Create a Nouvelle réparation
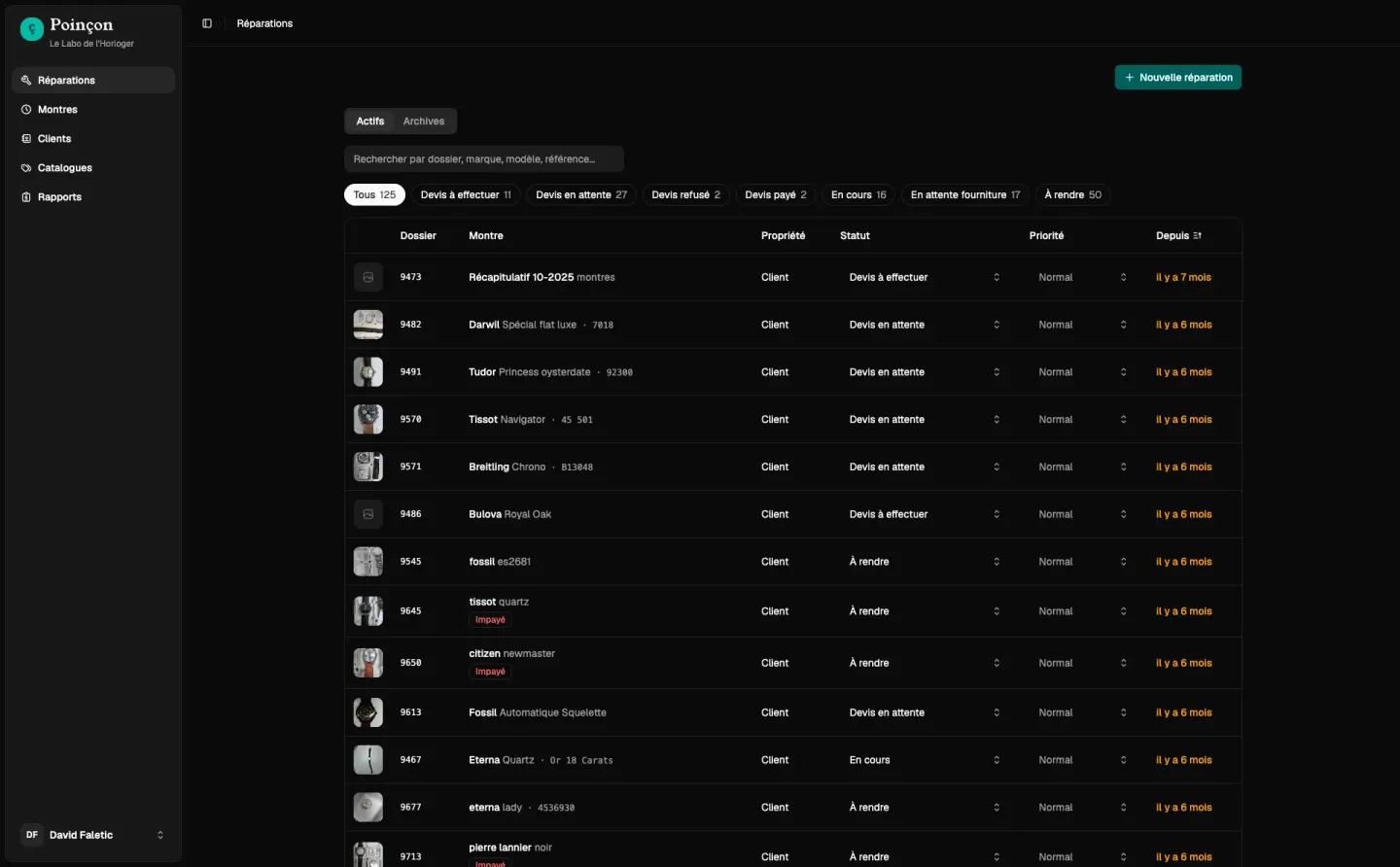 [1178, 78]
